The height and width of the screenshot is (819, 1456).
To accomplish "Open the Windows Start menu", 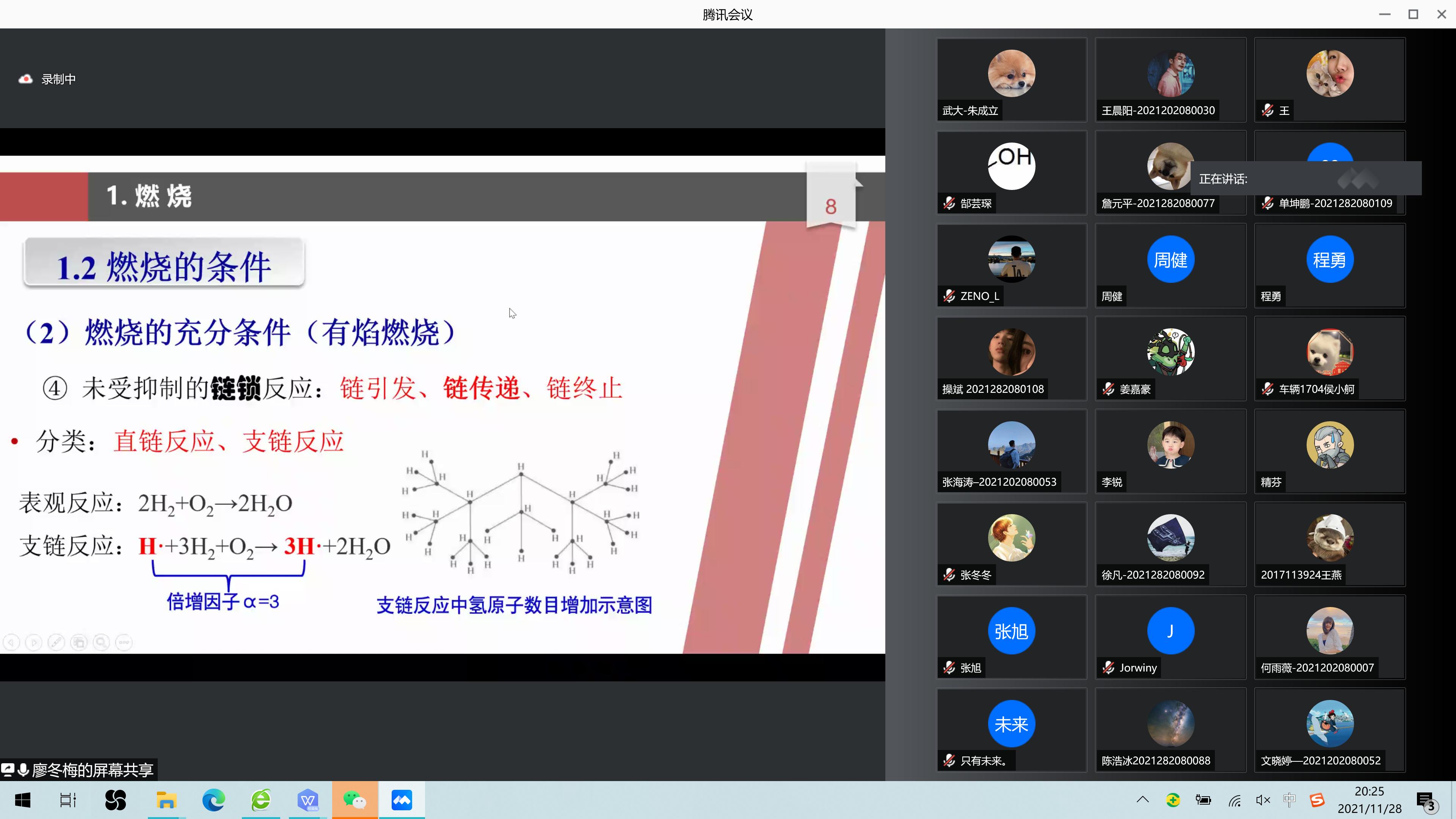I will 23,800.
